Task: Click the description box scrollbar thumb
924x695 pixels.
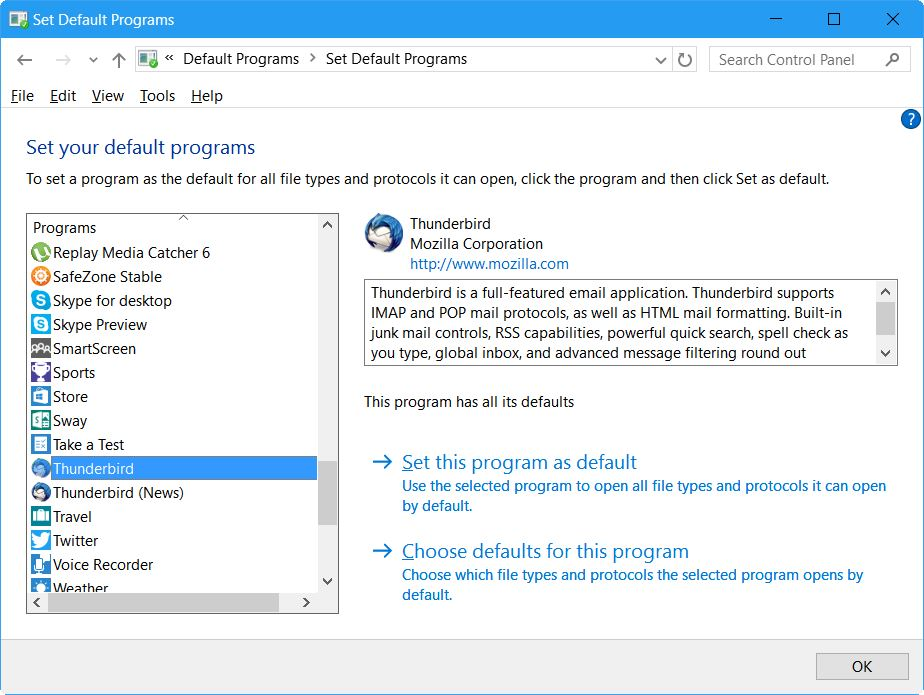Action: [x=885, y=318]
